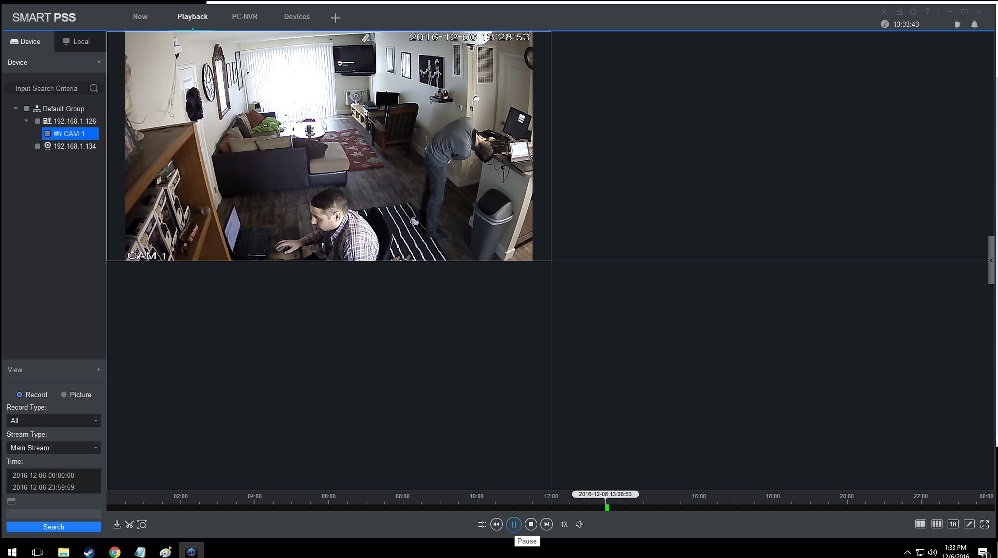Switch to the Playback tab

pos(192,17)
